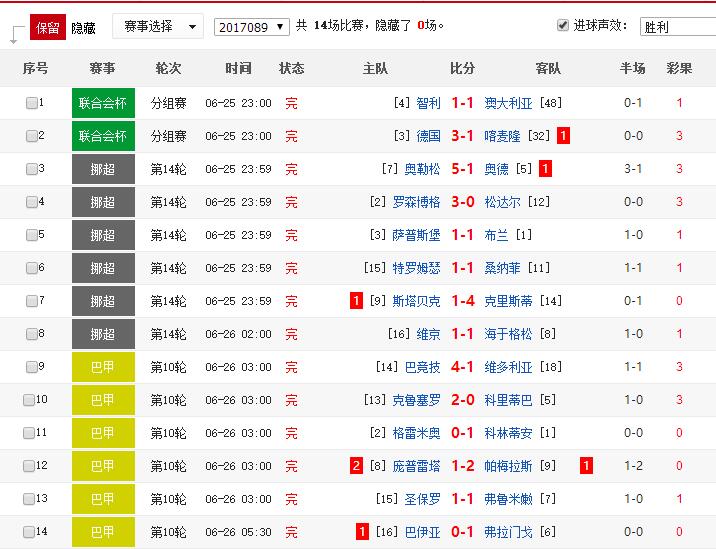This screenshot has height=549, width=716.
Task: Open the 赛事选择 dropdown
Action: tap(157, 26)
